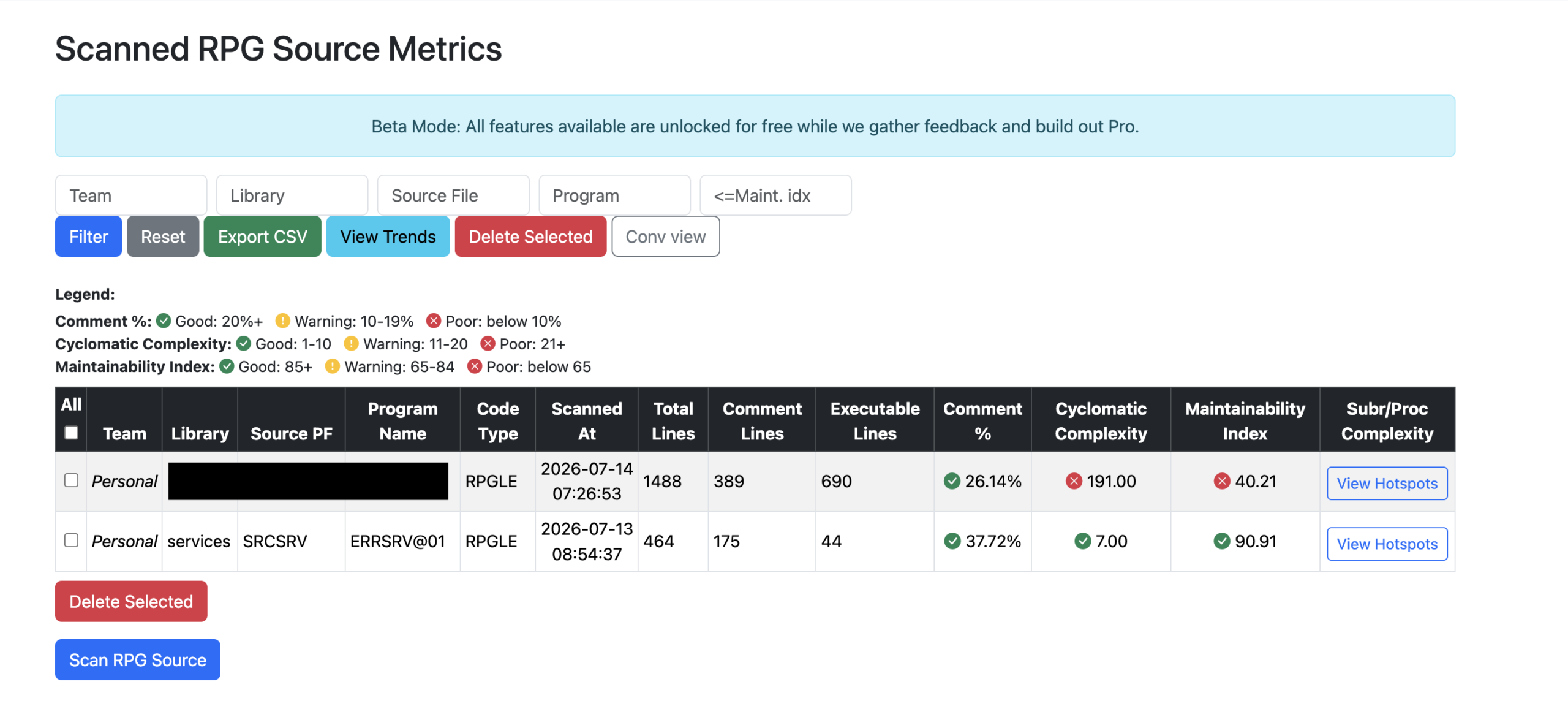Focus the Library filter field
Viewport: 1568px width, 717px height.
tap(292, 195)
